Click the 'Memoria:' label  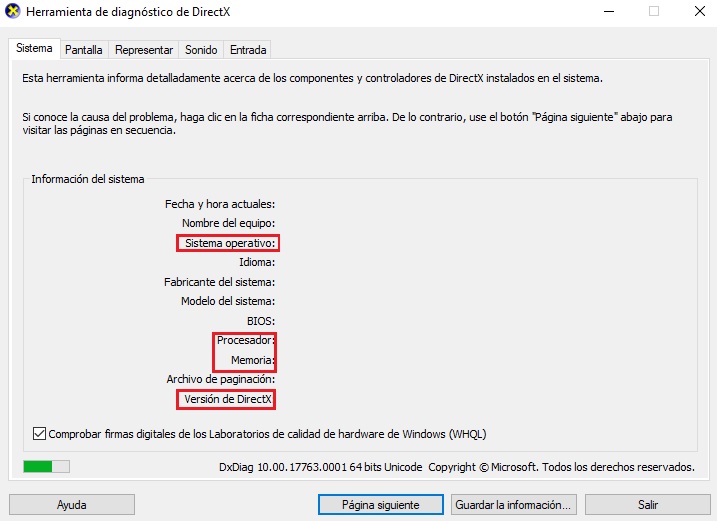[x=253, y=360]
